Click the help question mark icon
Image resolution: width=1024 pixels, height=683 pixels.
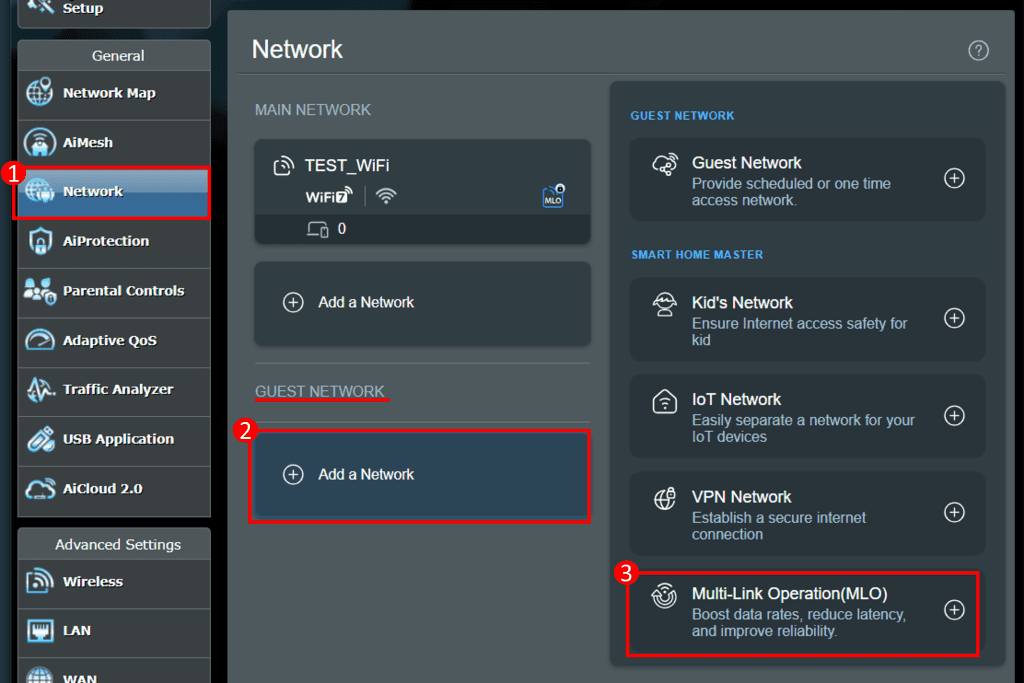point(978,50)
